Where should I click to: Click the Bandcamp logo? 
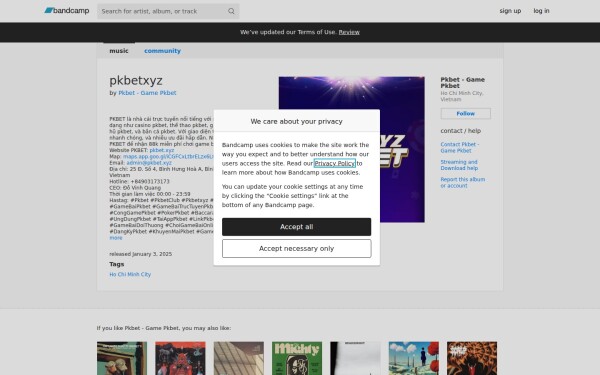tap(67, 11)
